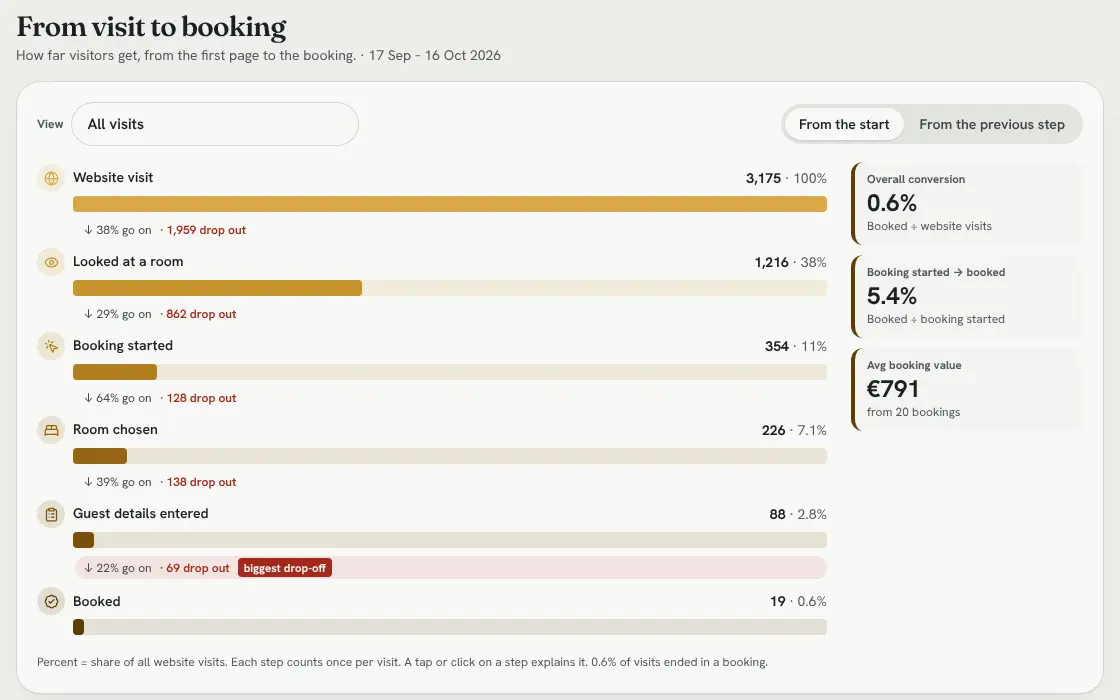Click the 69 drop out text
The height and width of the screenshot is (700, 1120).
[x=198, y=568]
